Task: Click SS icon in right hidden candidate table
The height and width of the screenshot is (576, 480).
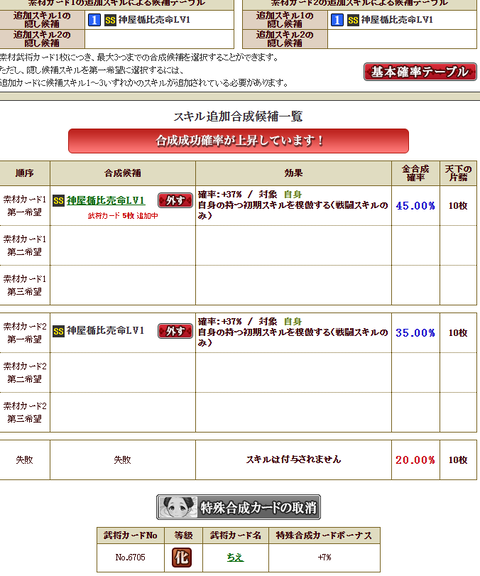Action: click(353, 20)
